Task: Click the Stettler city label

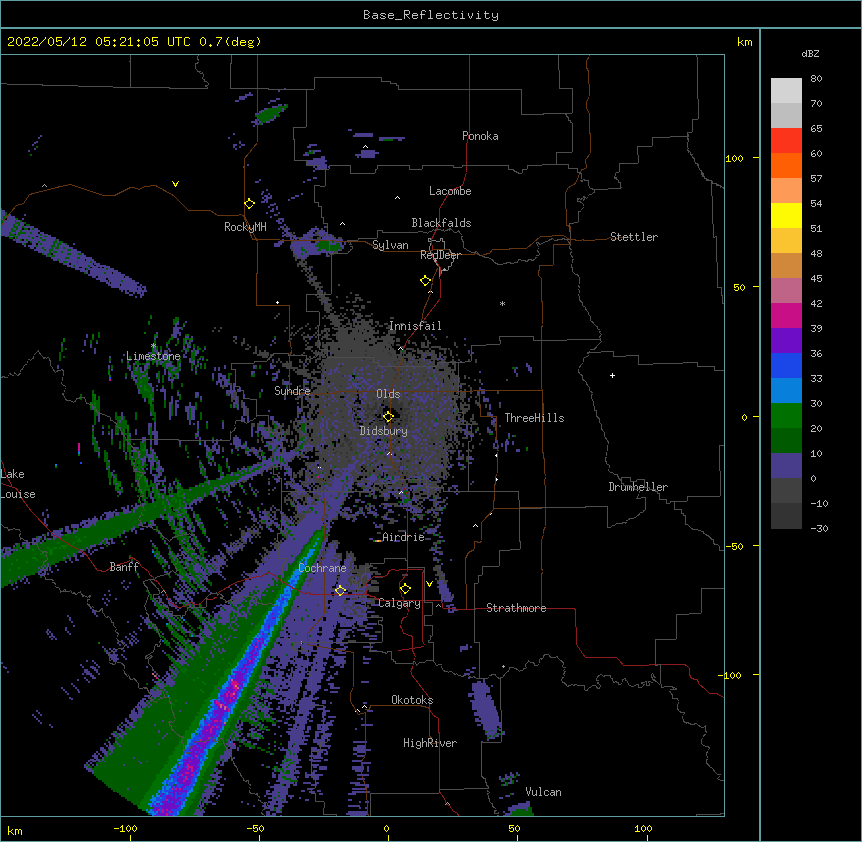Action: pyautogui.click(x=634, y=237)
